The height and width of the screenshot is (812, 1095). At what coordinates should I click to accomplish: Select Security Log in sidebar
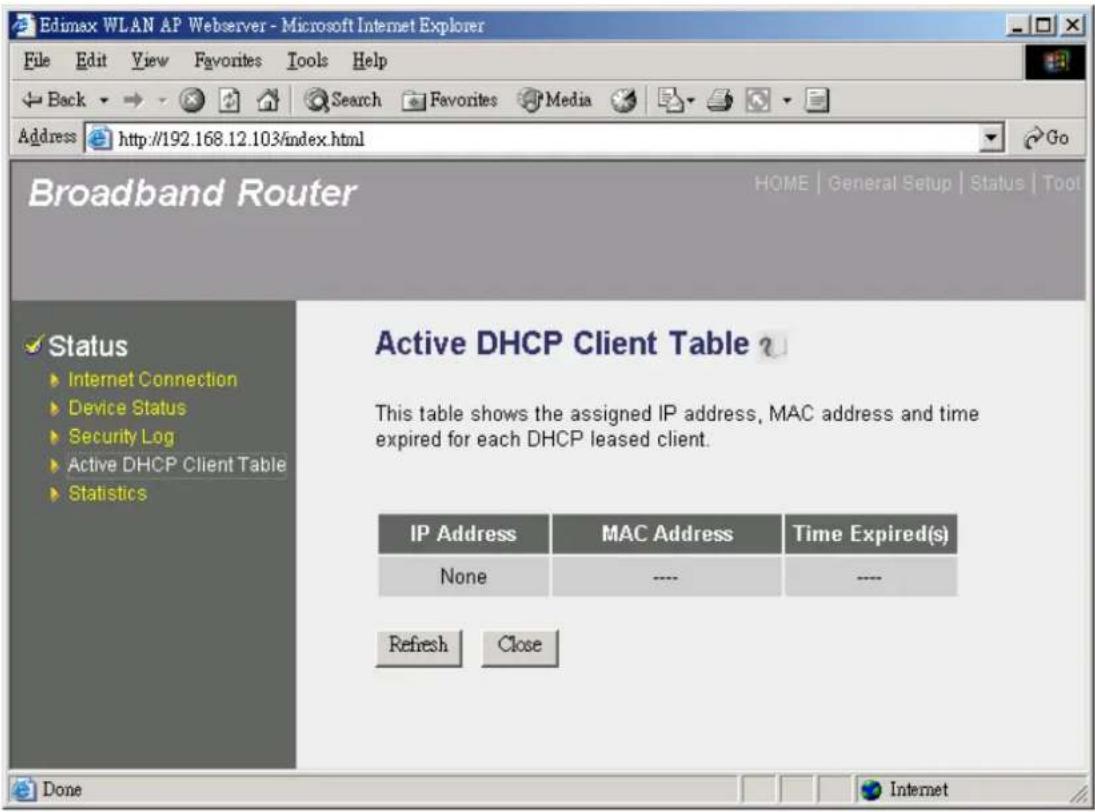(x=121, y=437)
